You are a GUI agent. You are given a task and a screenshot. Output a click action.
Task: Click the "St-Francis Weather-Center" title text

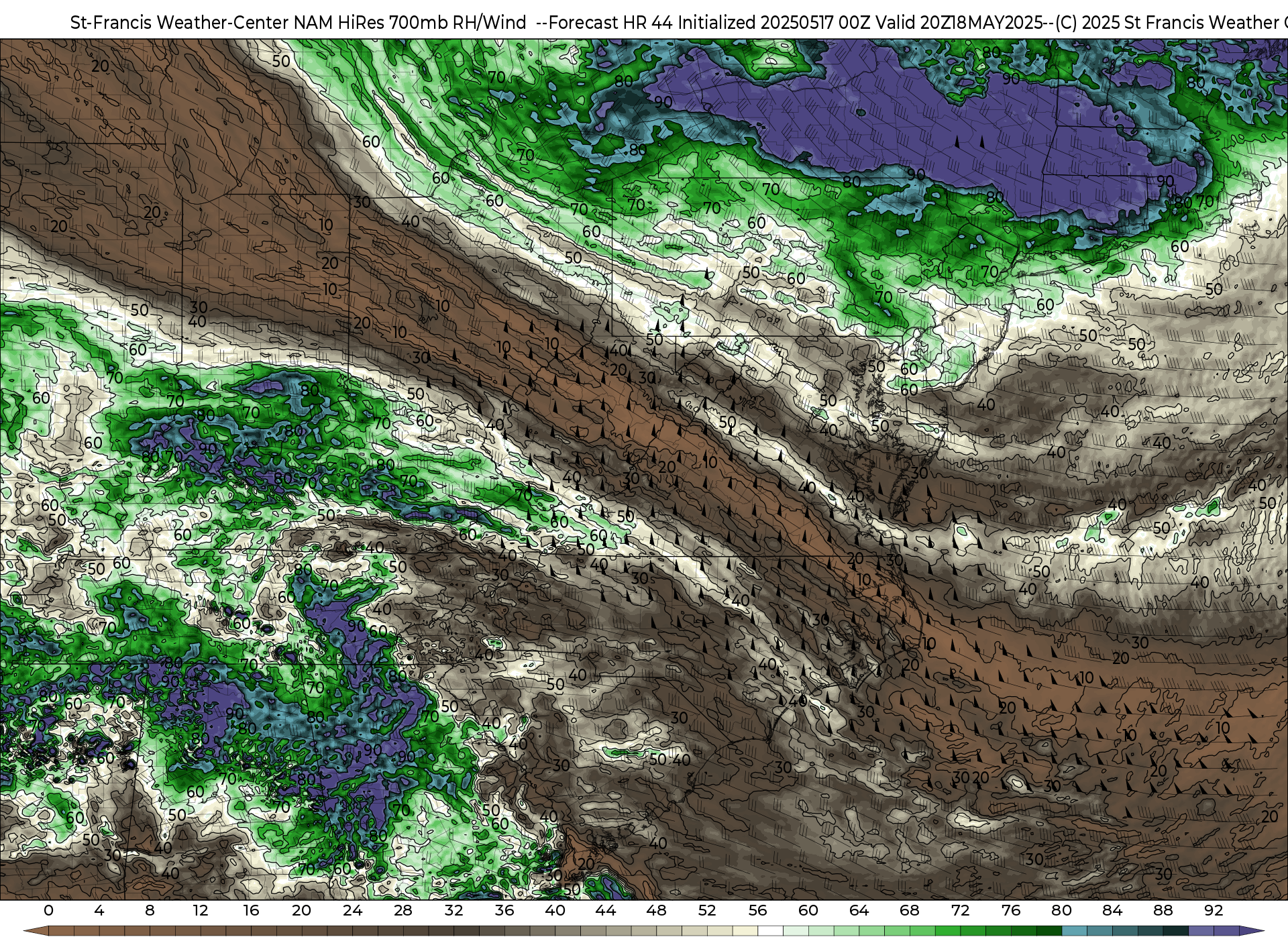coord(180,23)
